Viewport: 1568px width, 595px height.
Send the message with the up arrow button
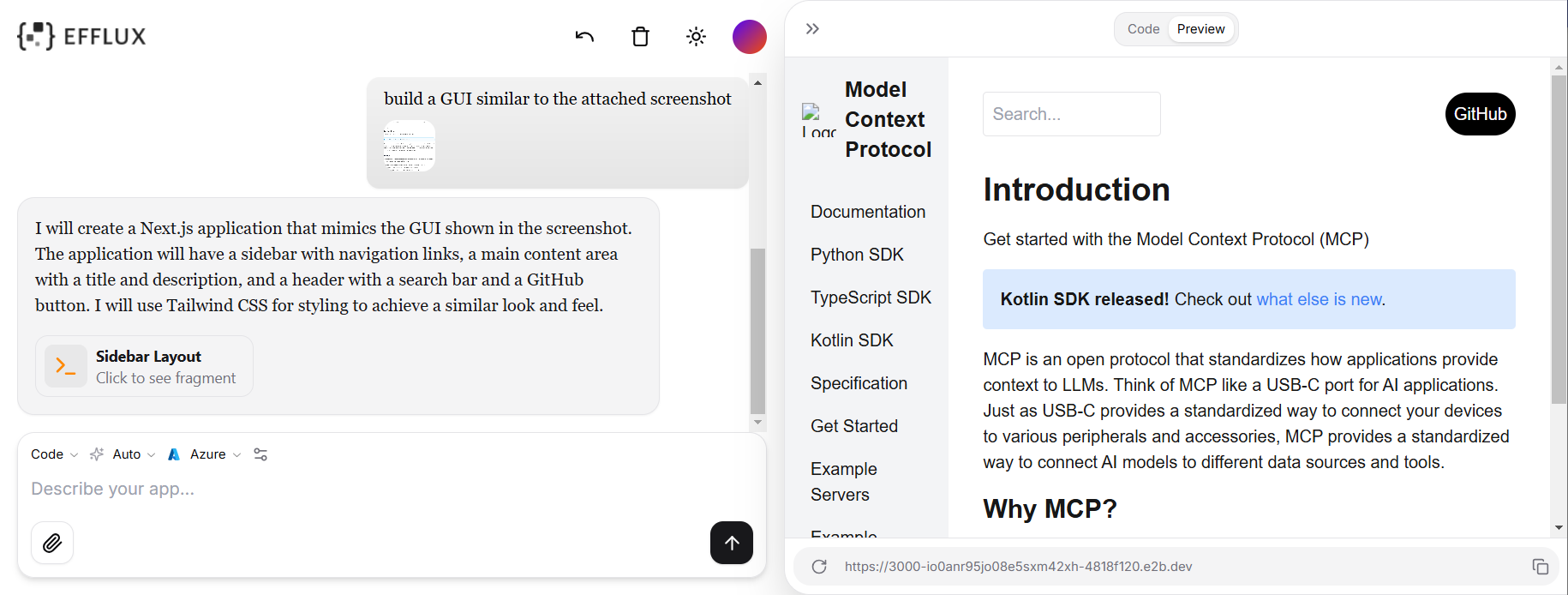click(x=732, y=543)
